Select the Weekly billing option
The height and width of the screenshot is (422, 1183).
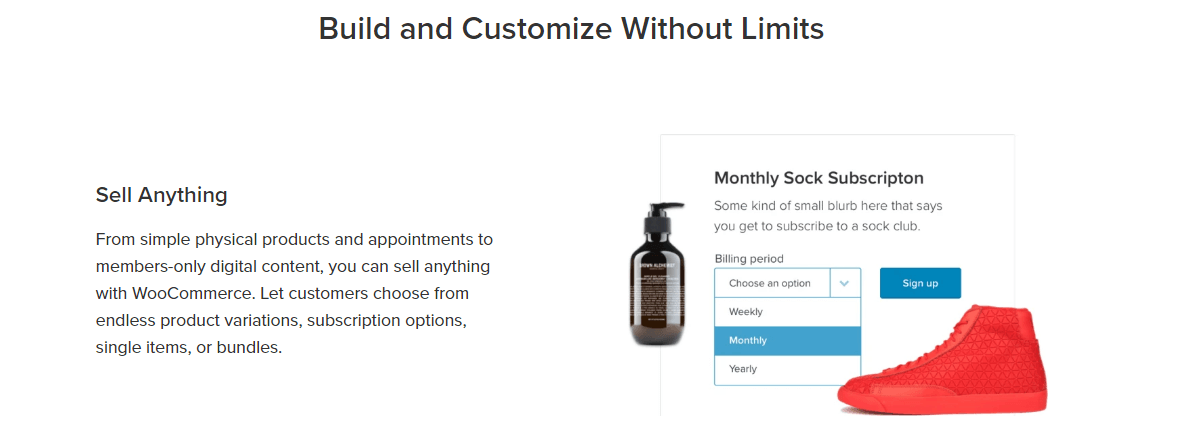pyautogui.click(x=787, y=312)
